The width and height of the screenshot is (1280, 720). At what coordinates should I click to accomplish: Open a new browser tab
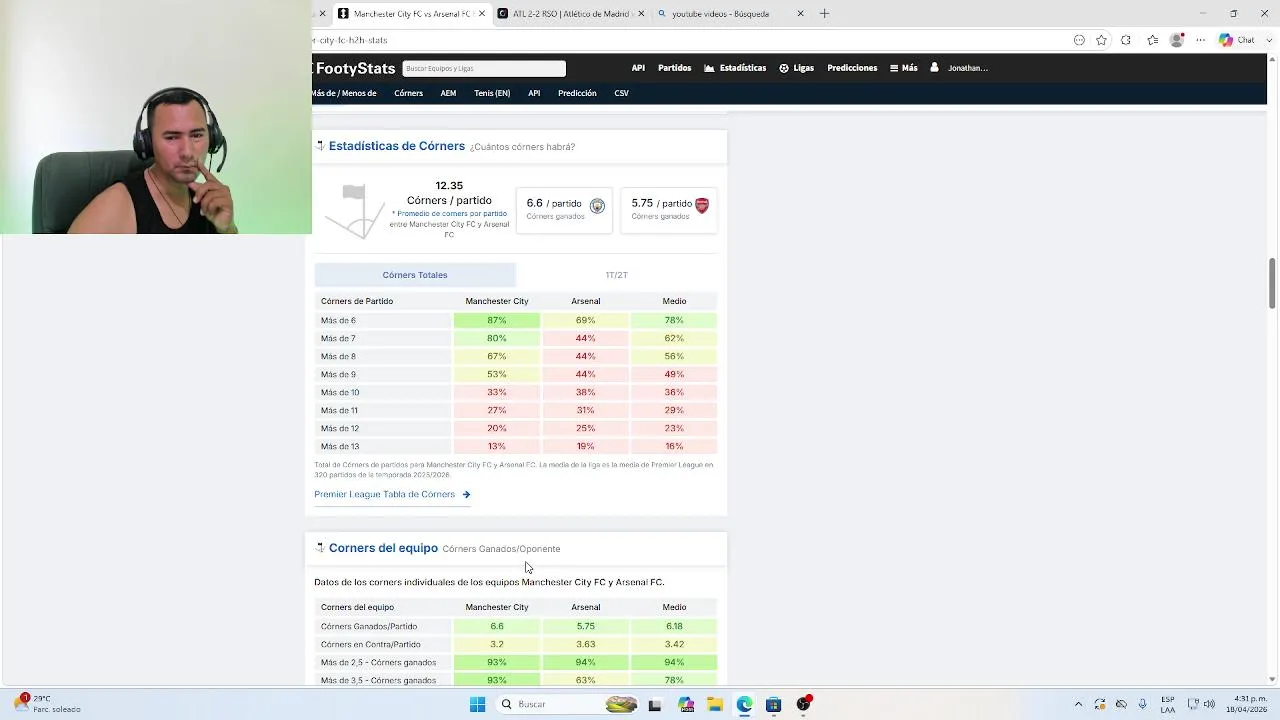pyautogui.click(x=824, y=14)
